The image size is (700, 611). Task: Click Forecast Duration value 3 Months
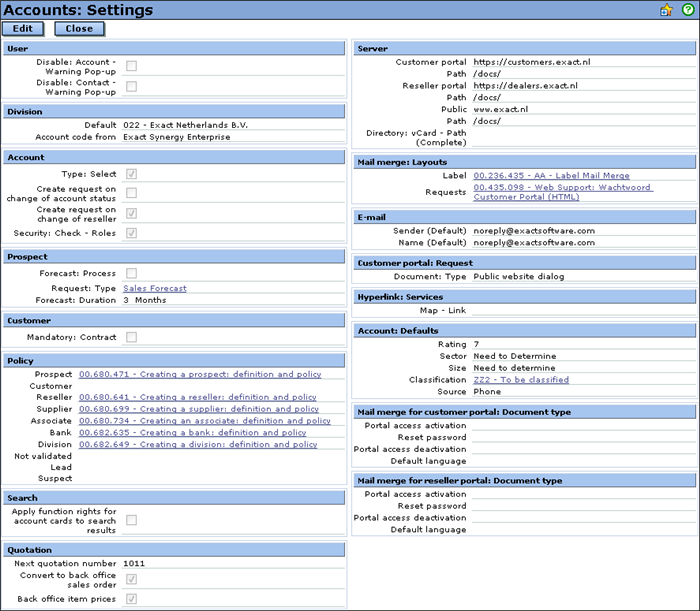(x=145, y=300)
